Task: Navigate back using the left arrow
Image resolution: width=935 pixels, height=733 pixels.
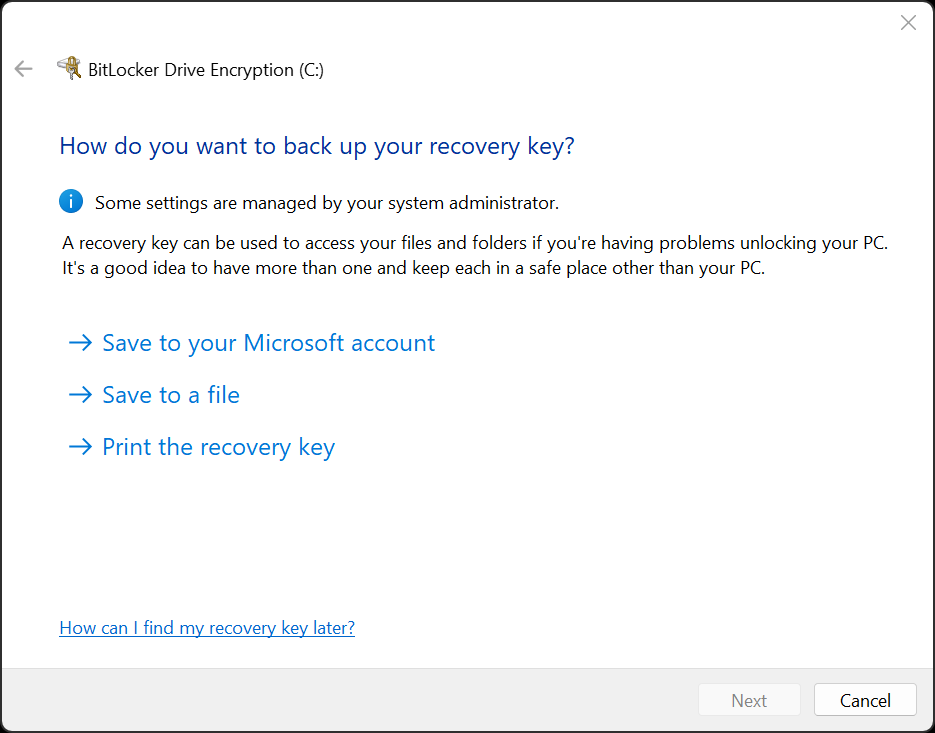Action: tap(23, 69)
